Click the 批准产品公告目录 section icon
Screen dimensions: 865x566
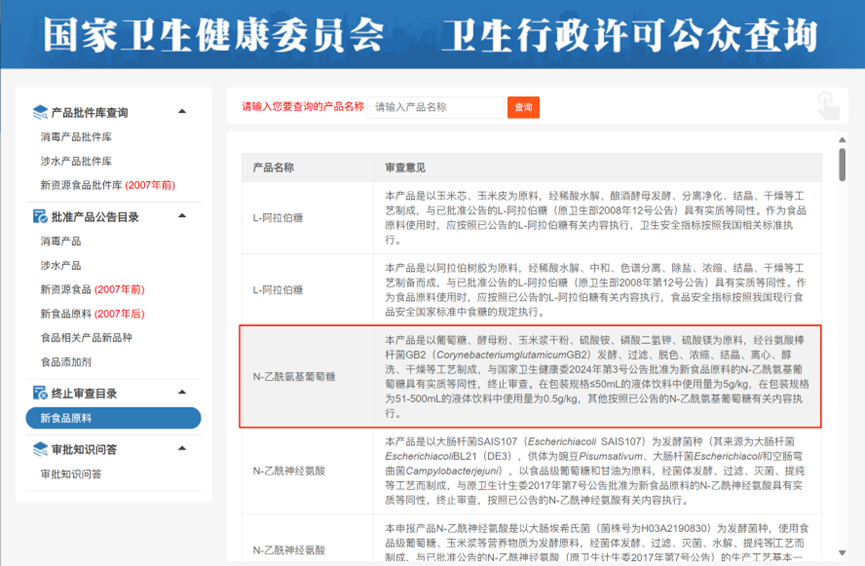[x=40, y=217]
